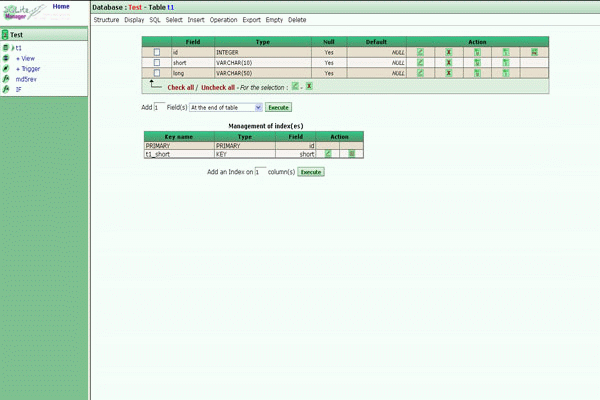Edit the t1_short index via its pencil icon
Image resolution: width=600 pixels, height=400 pixels.
327,154
